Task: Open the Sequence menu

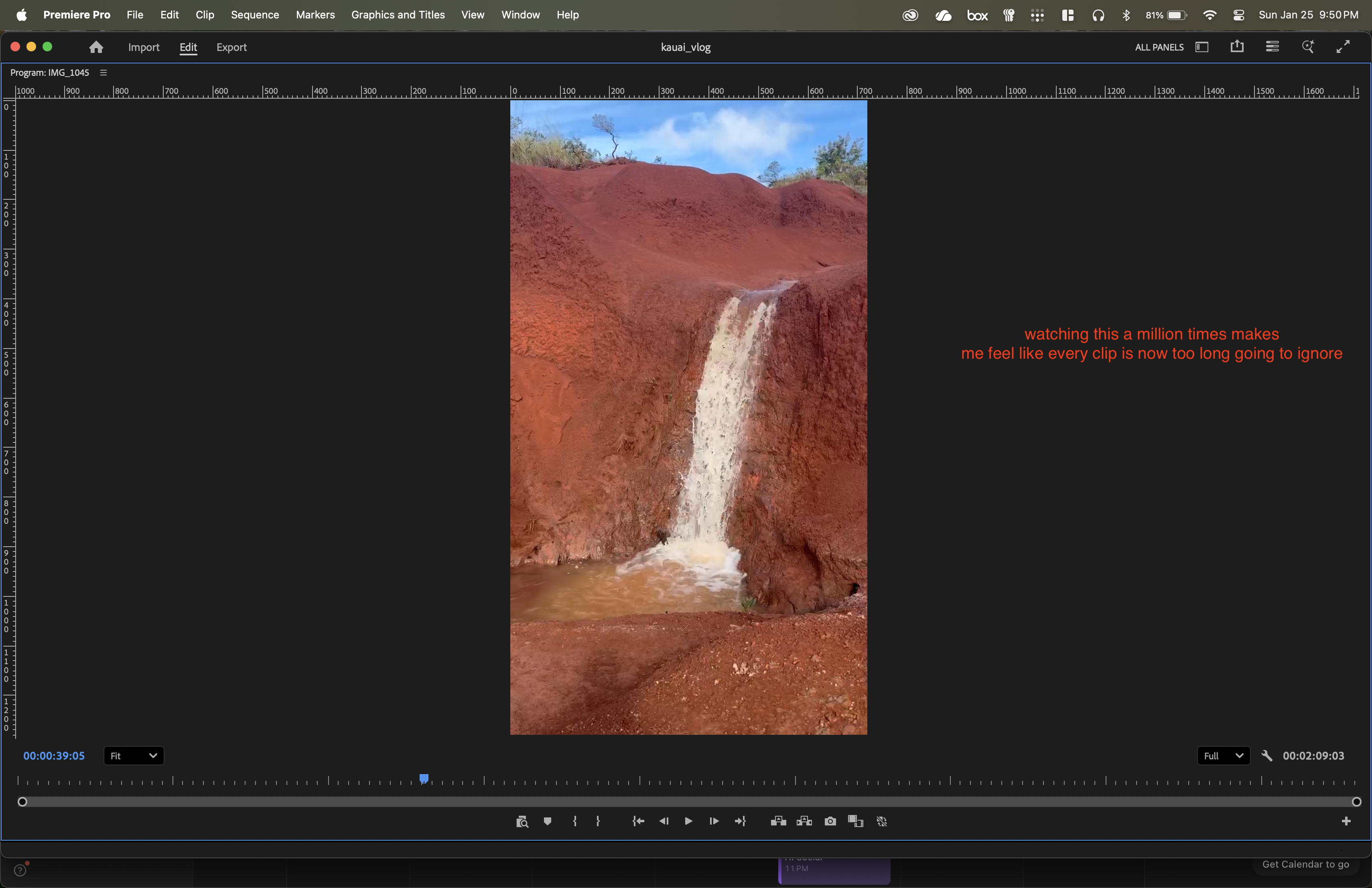Action: click(255, 15)
